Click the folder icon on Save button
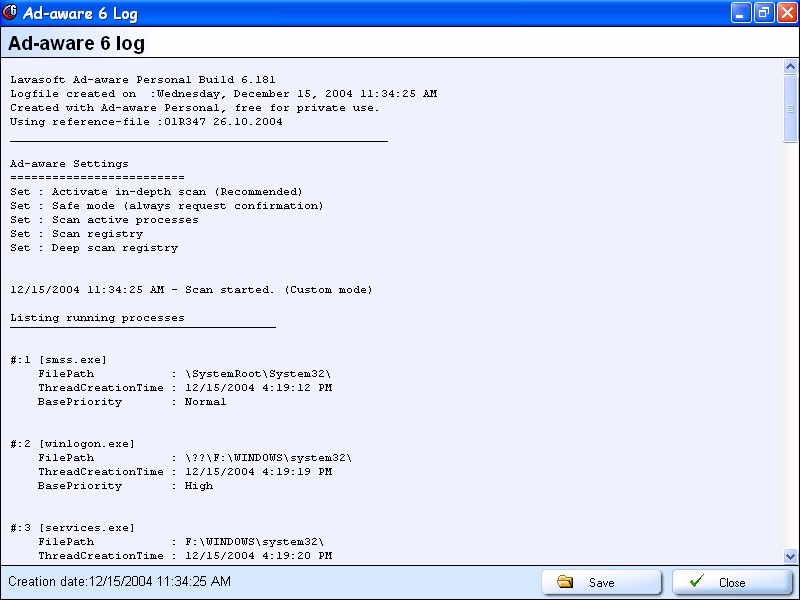Screen dimensions: 800x600 click(x=565, y=582)
